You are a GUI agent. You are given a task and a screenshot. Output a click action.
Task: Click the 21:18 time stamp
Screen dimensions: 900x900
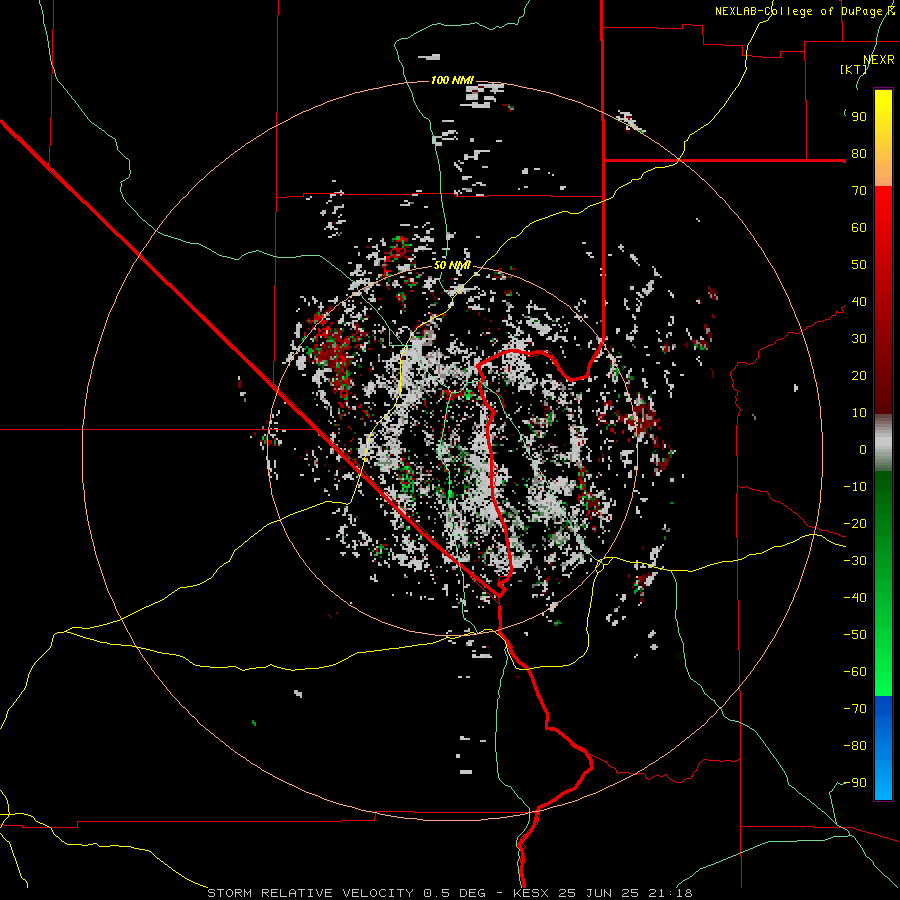click(x=669, y=893)
